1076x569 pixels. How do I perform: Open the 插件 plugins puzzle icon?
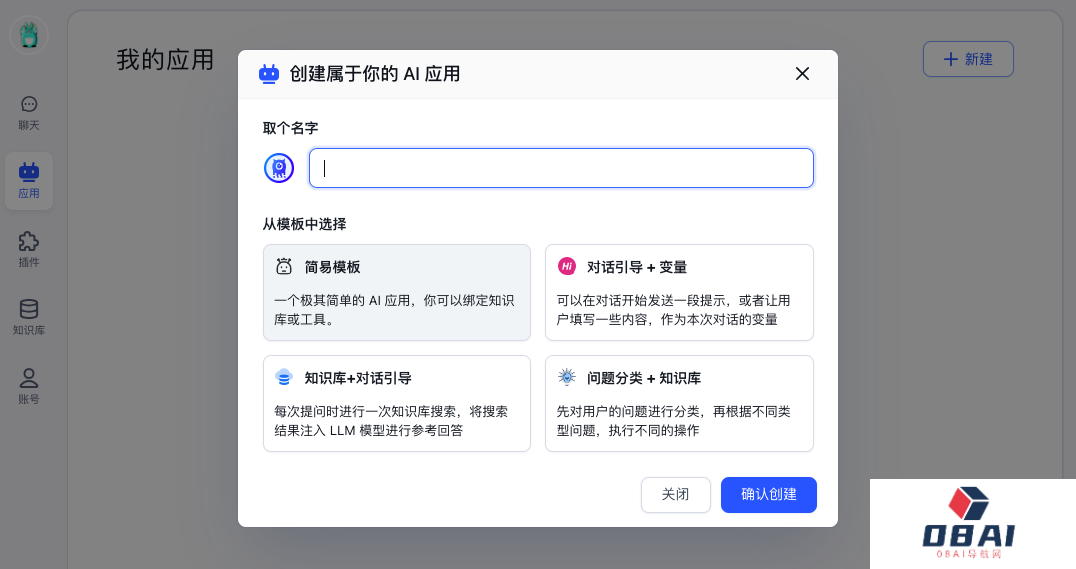click(x=29, y=249)
